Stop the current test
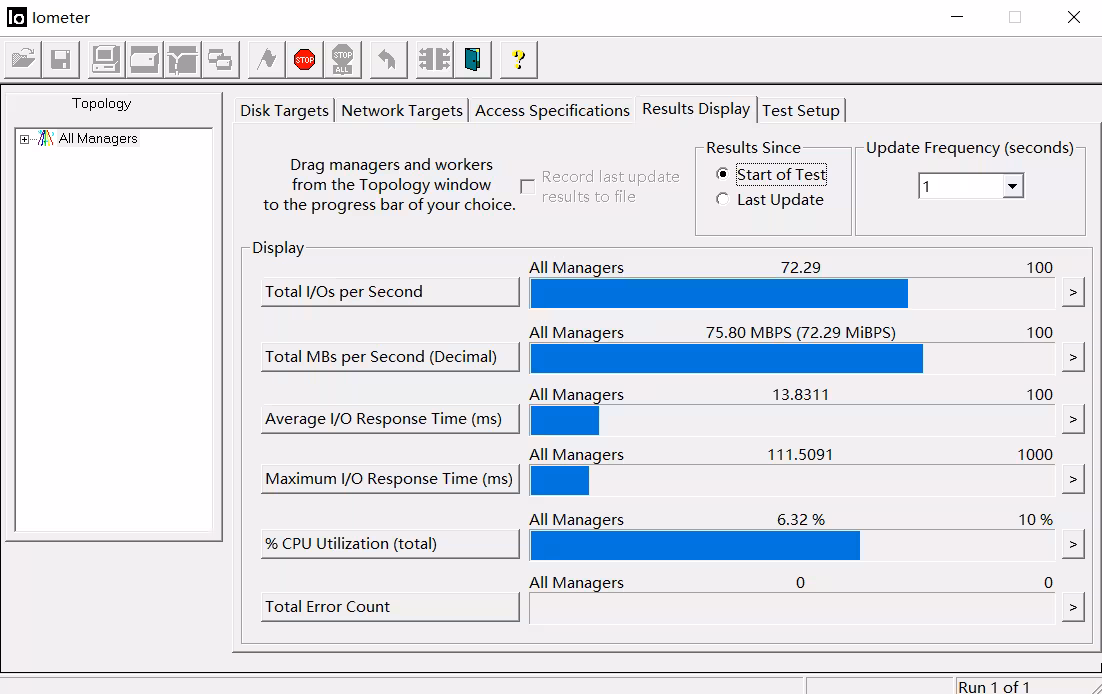1102x694 pixels. (304, 59)
